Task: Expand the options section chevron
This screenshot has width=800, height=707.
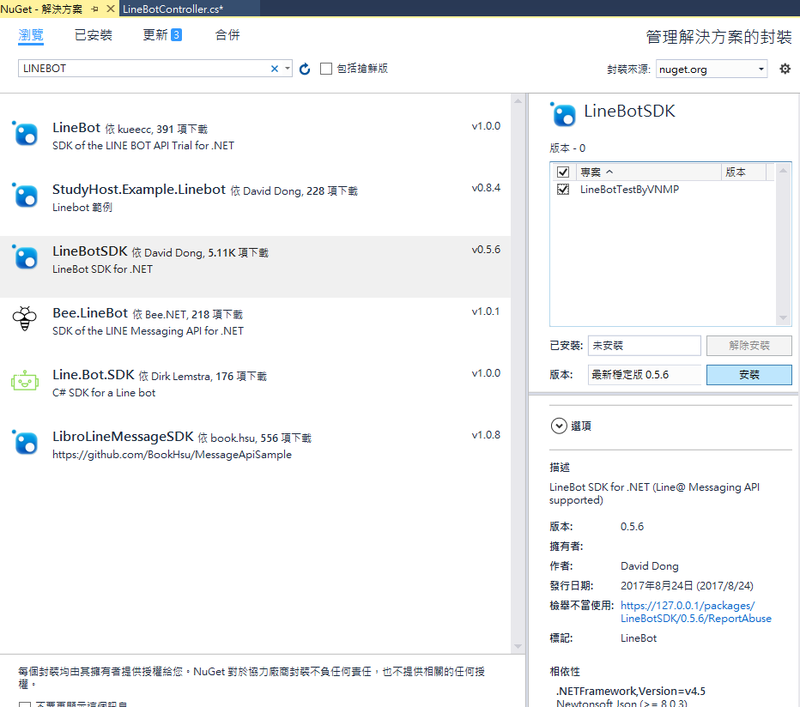Action: (559, 426)
